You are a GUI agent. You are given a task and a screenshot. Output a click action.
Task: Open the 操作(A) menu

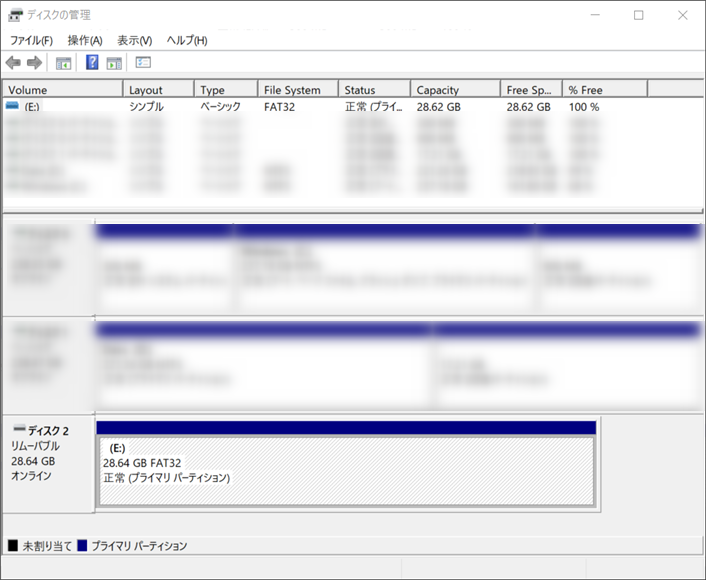click(x=85, y=41)
